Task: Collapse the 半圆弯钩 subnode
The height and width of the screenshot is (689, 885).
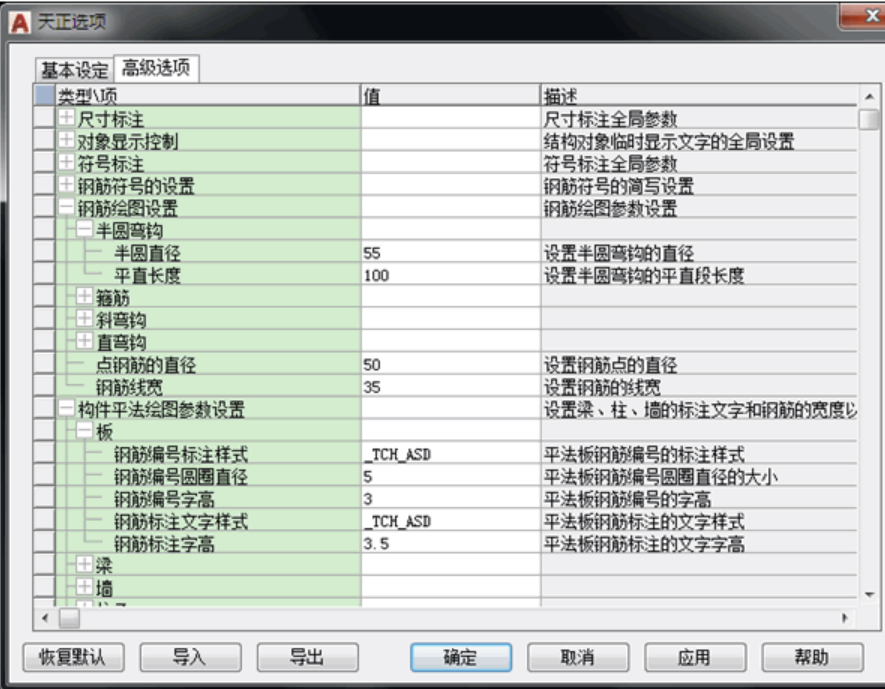Action: tap(84, 229)
